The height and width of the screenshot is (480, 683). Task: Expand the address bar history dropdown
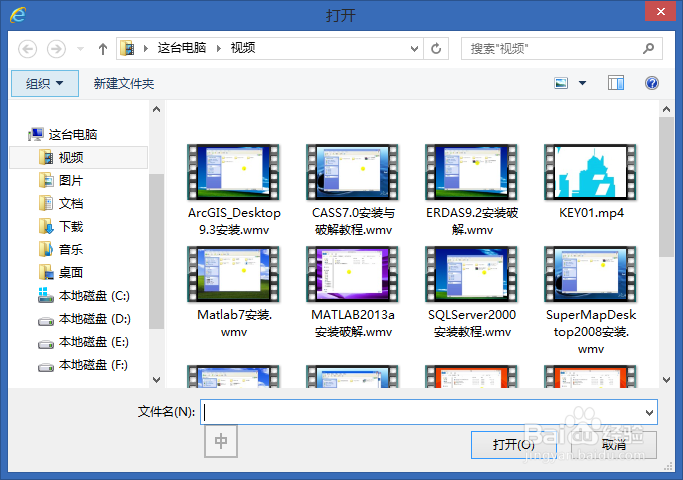414,49
